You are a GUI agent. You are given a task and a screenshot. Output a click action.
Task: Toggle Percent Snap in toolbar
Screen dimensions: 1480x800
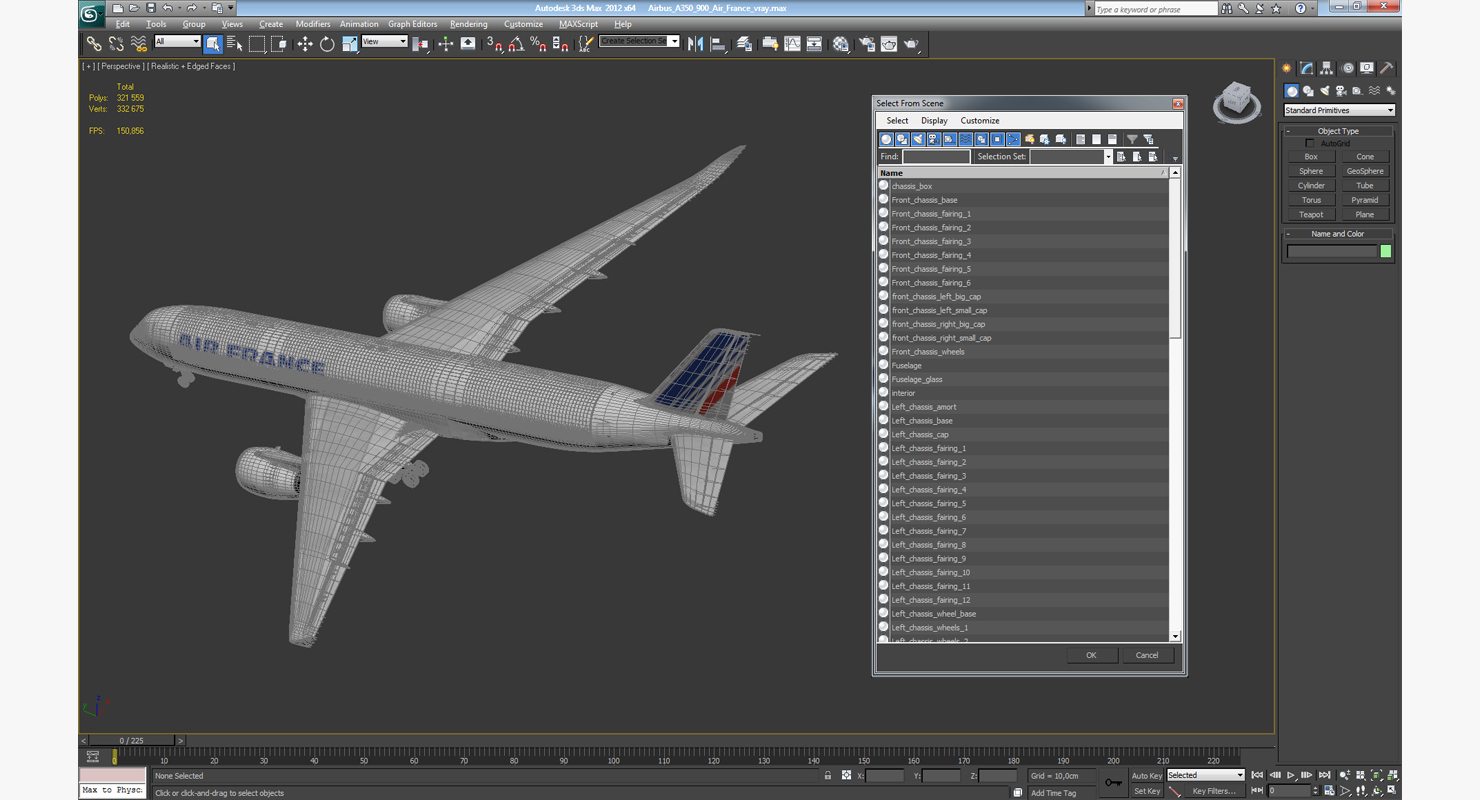coord(538,43)
